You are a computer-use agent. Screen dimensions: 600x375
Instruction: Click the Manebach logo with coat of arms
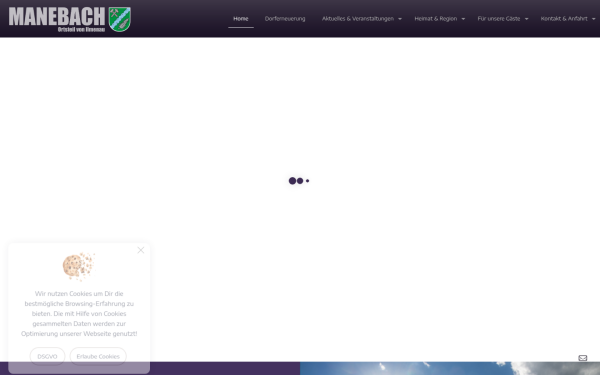point(70,19)
